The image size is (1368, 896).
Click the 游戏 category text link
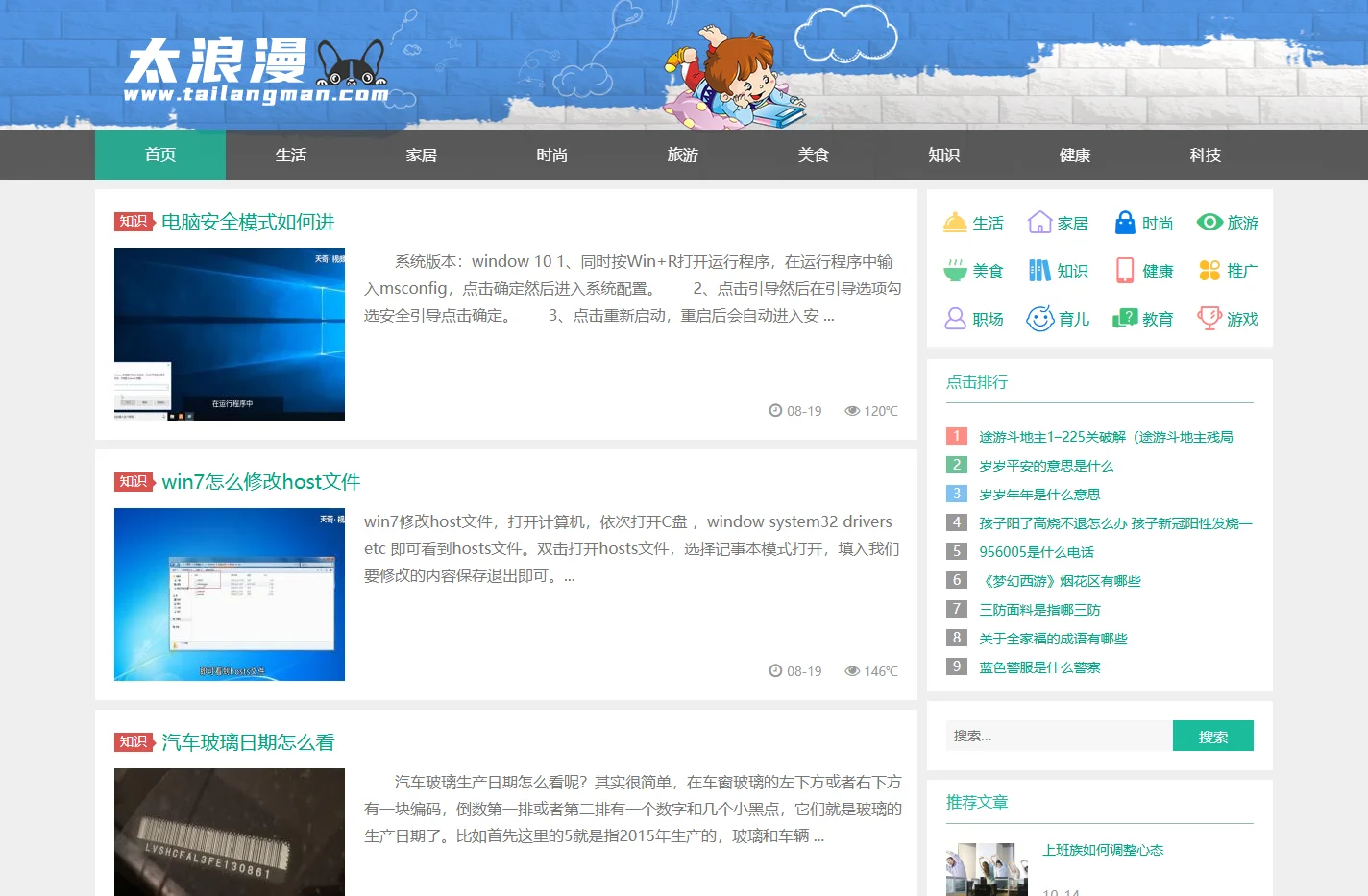click(1242, 319)
